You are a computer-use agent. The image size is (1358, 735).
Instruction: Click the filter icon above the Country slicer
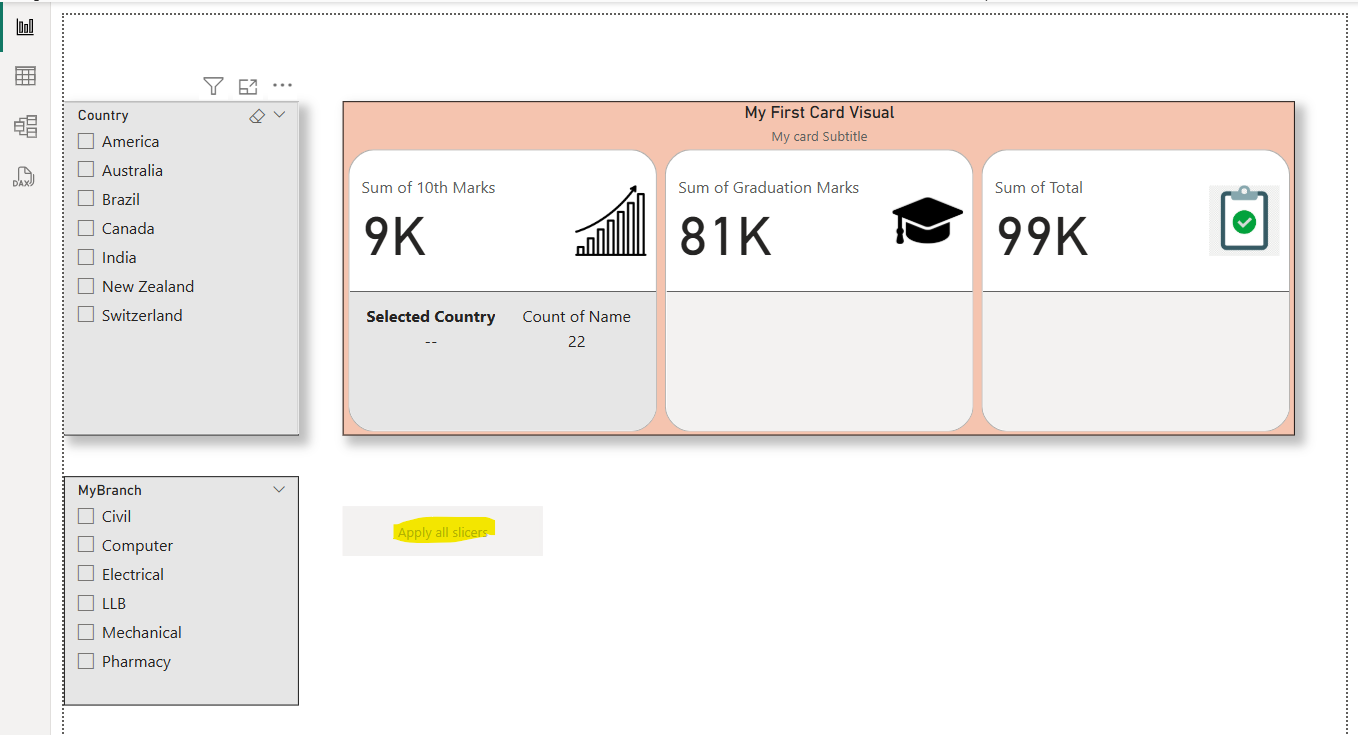tap(213, 86)
